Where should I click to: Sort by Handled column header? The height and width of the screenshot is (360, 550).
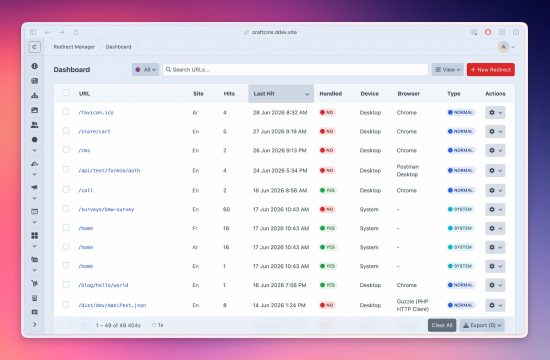click(330, 94)
